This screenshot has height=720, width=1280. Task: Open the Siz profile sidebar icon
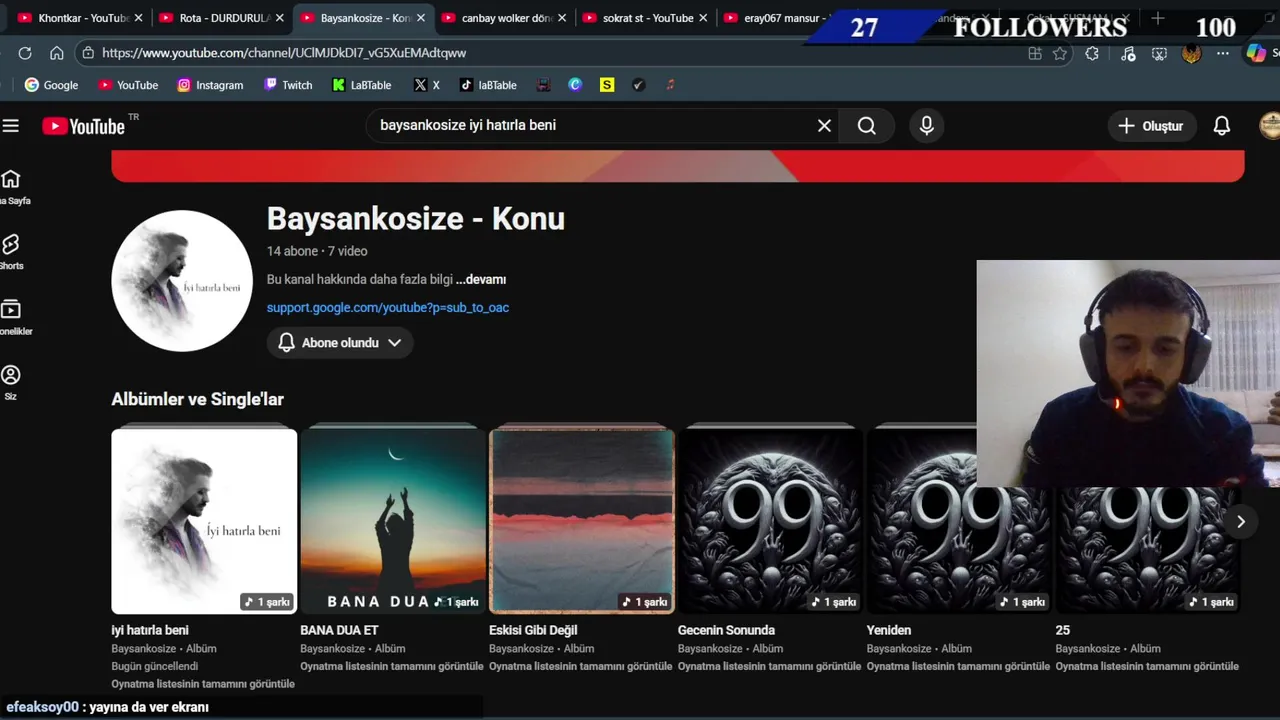click(11, 383)
